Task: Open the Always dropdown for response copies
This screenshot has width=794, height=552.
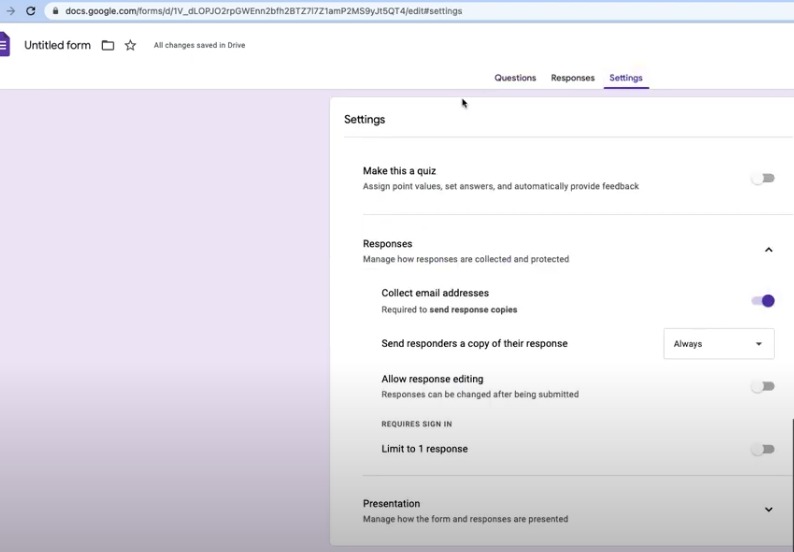Action: (x=718, y=344)
